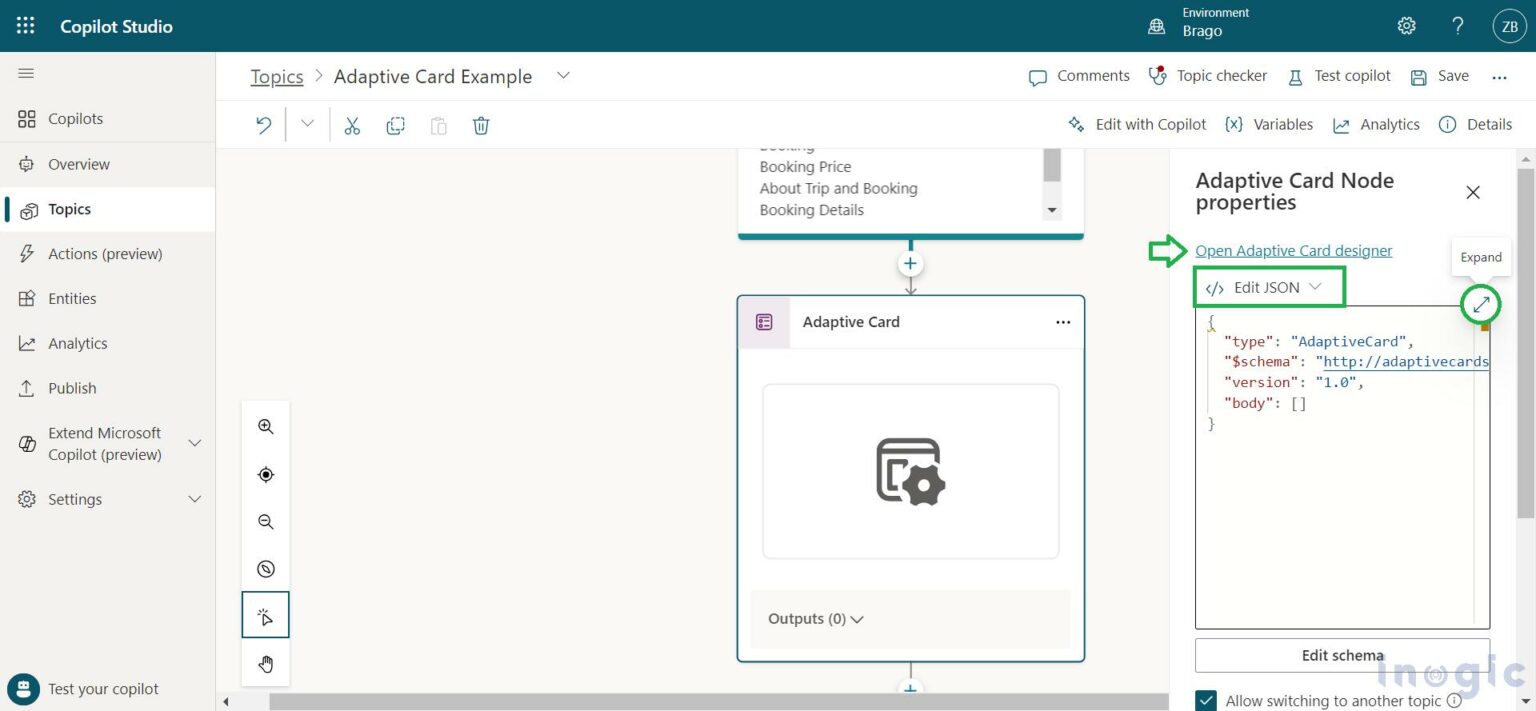The image size is (1536, 711).
Task: Reset canvas view with the center focus icon
Action: [265, 474]
